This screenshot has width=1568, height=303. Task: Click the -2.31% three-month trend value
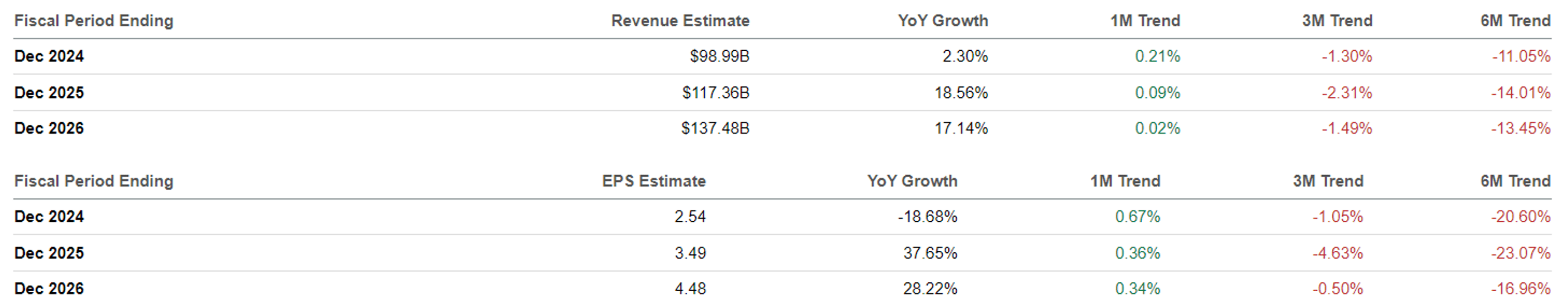pyautogui.click(x=1346, y=93)
